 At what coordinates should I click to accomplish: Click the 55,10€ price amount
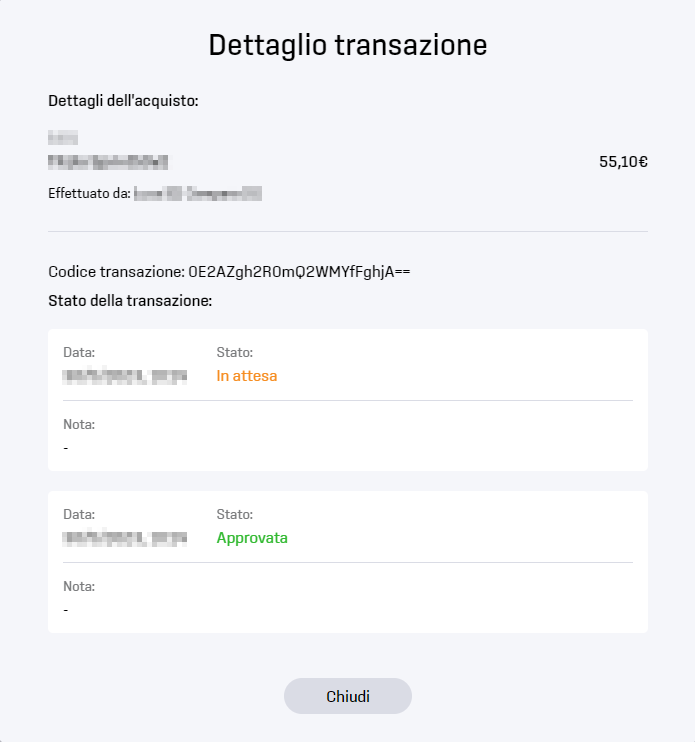[x=623, y=162]
